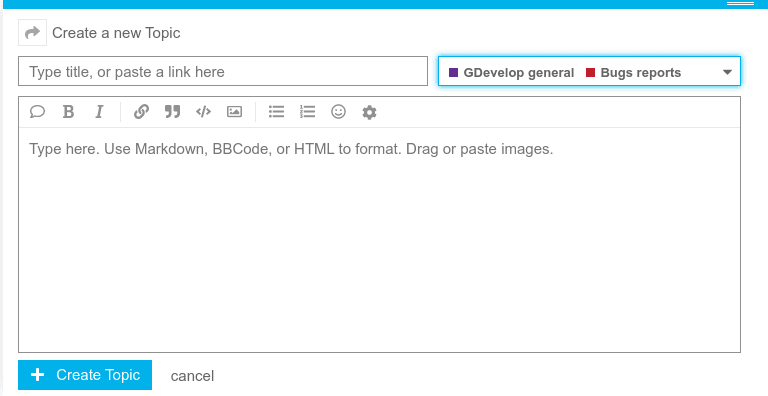Upload an image using the picture icon
Viewport: 768px width, 396px height.
(x=234, y=112)
